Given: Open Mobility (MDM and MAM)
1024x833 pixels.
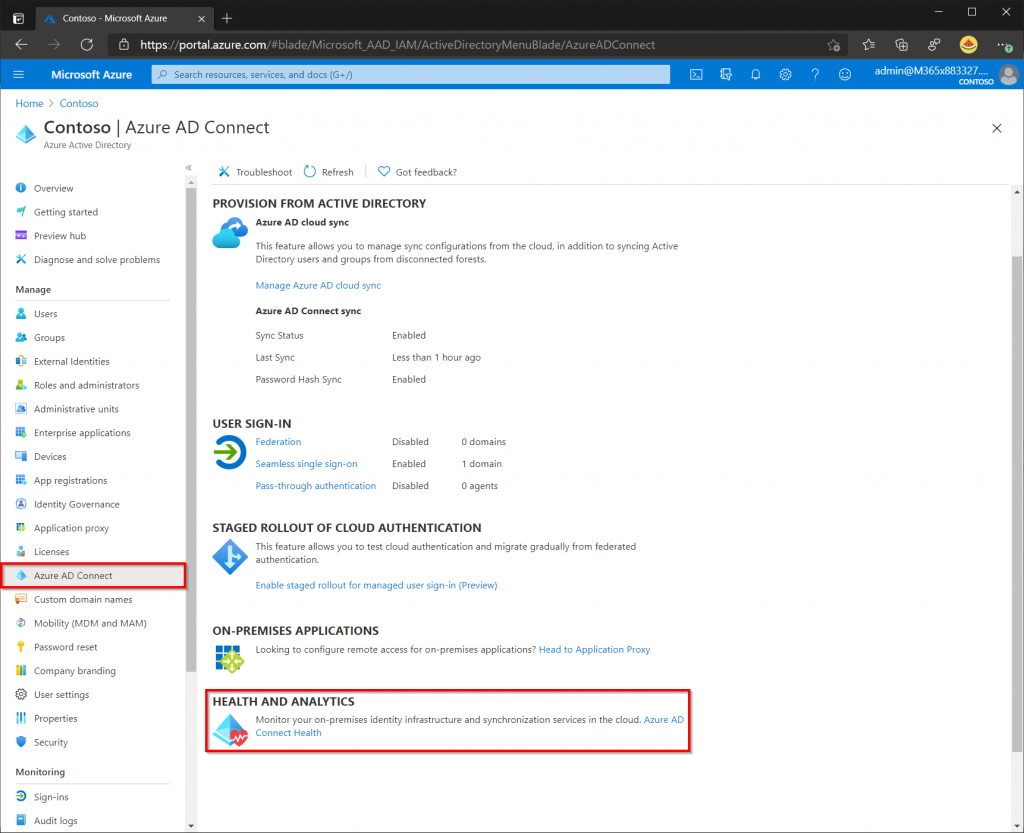Looking at the screenshot, I should [x=92, y=623].
